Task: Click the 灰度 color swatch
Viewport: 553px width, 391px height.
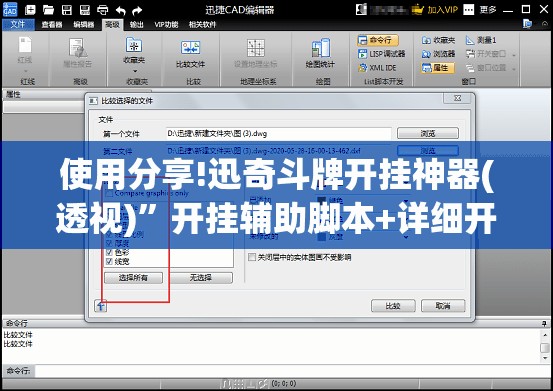Action: pos(322,237)
